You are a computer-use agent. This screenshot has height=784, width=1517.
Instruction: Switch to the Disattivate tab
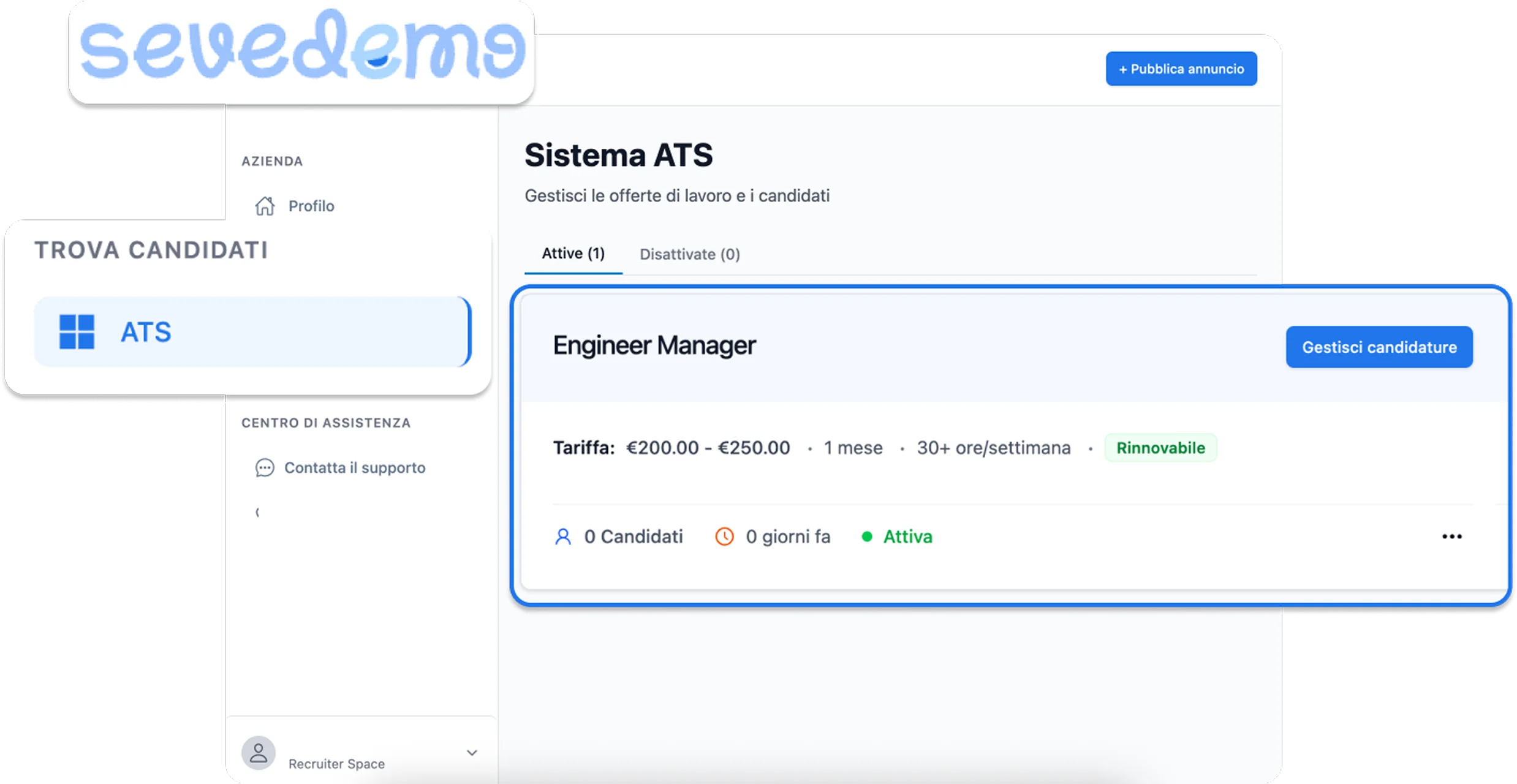(x=690, y=254)
